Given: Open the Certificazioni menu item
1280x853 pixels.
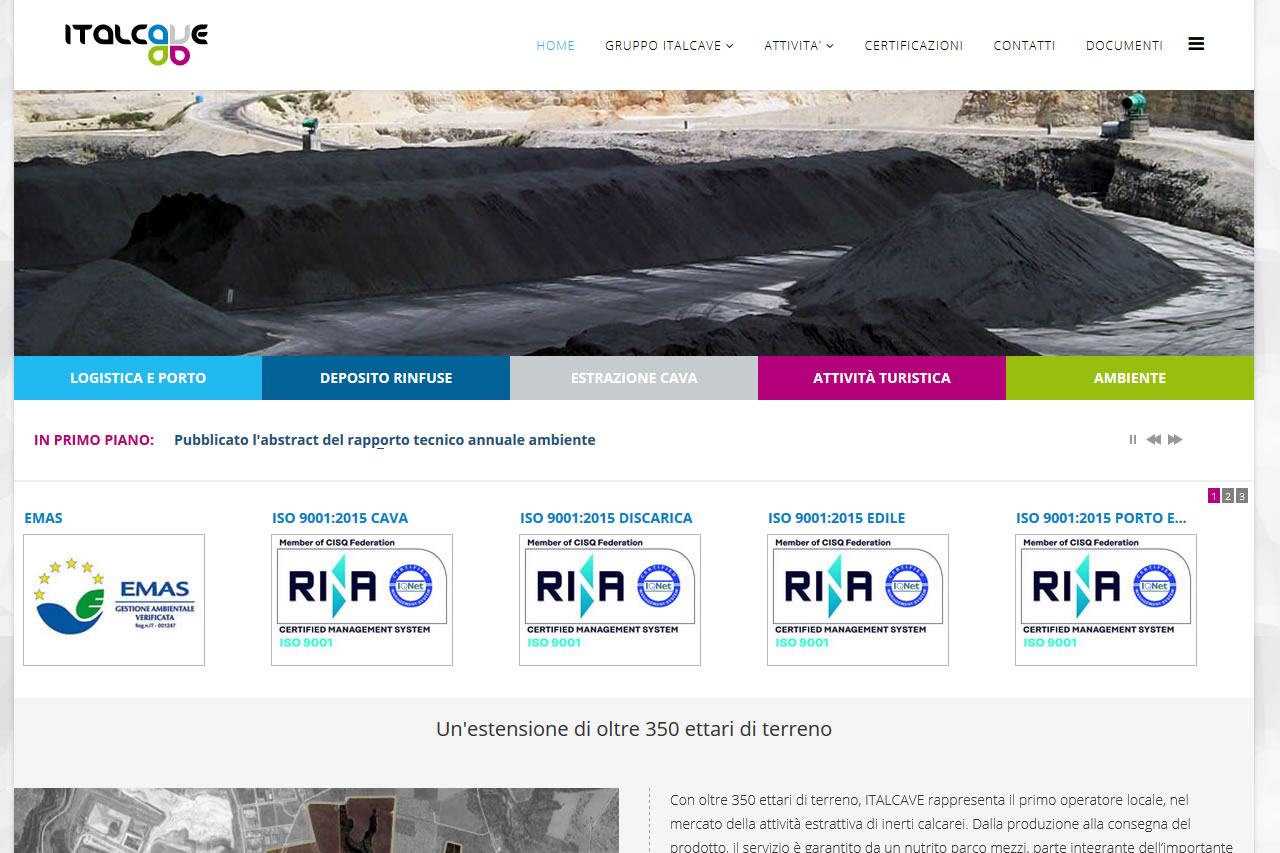Looking at the screenshot, I should tap(914, 46).
